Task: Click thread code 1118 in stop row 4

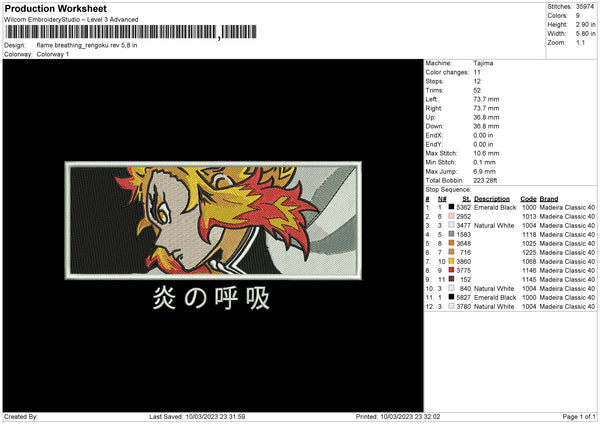Action: click(529, 235)
